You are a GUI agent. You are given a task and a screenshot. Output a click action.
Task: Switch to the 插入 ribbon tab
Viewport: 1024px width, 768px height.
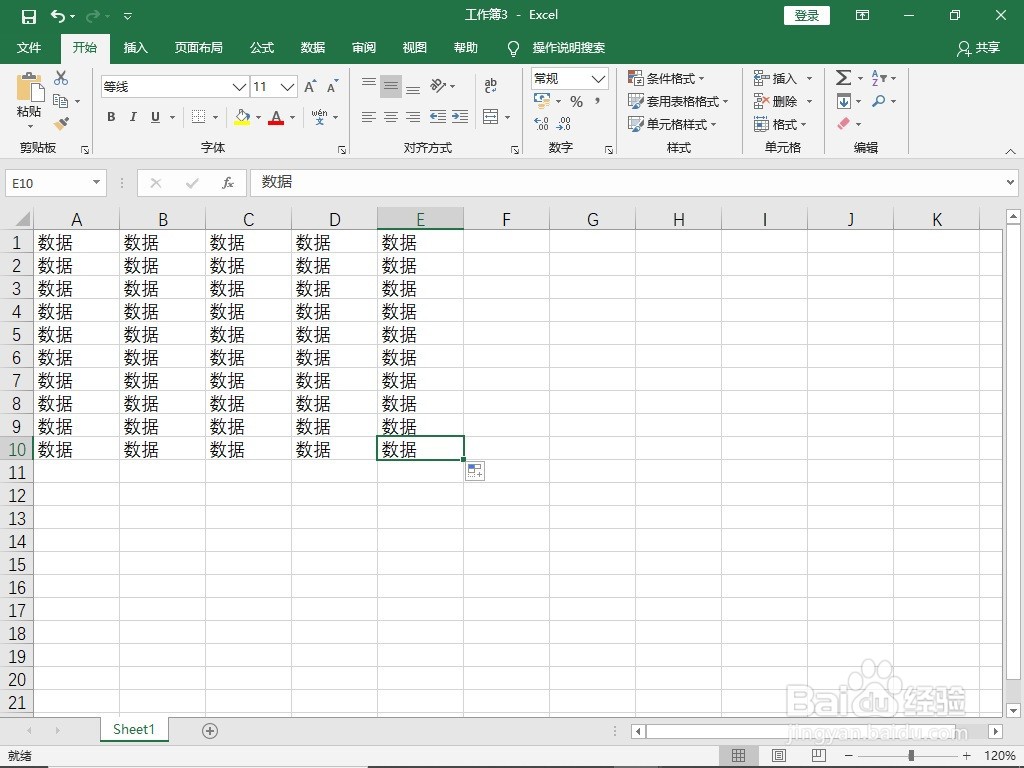(135, 47)
